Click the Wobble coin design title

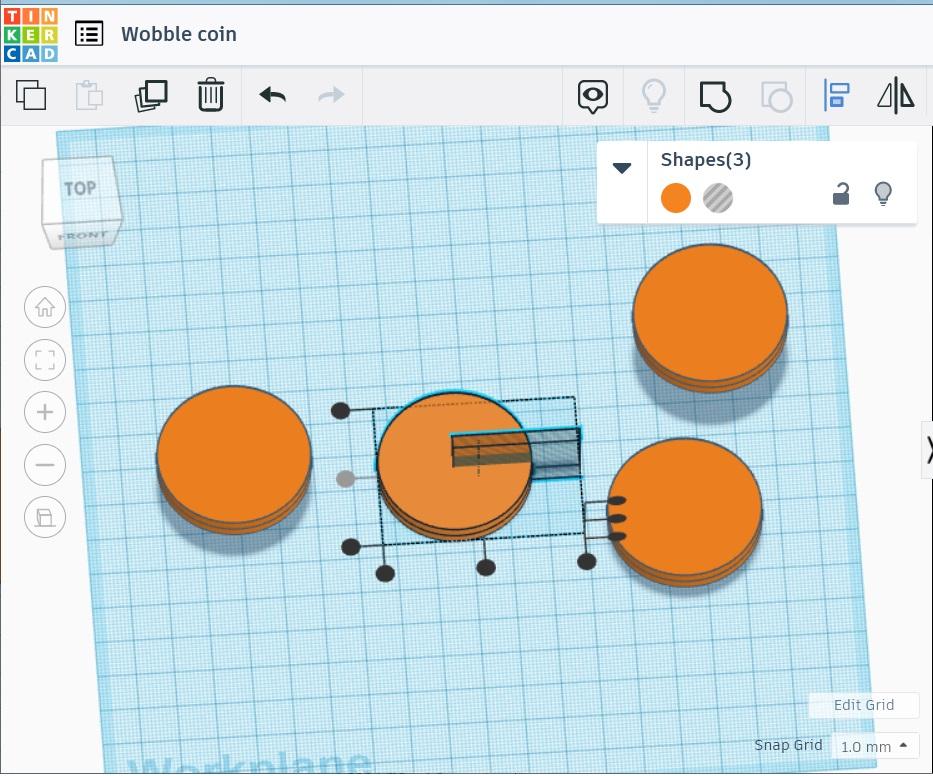coord(179,34)
